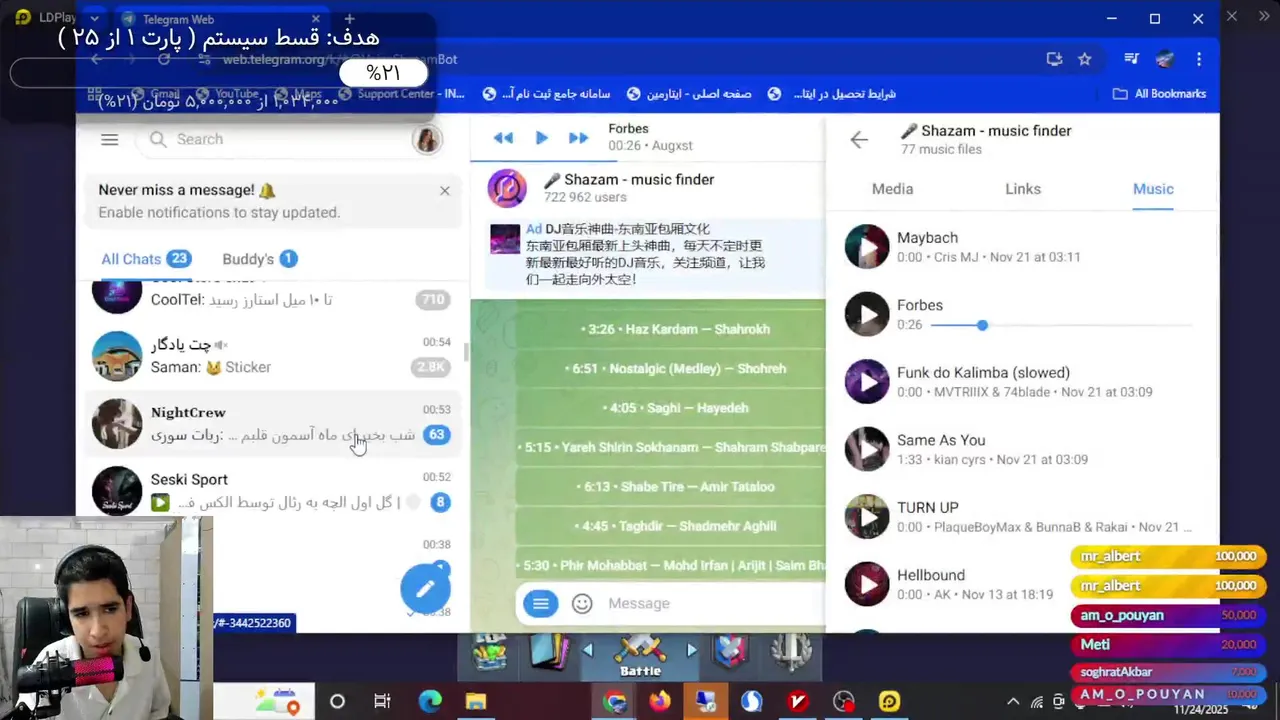Open Chrome media controls icon
1280x720 pixels.
click(1131, 59)
